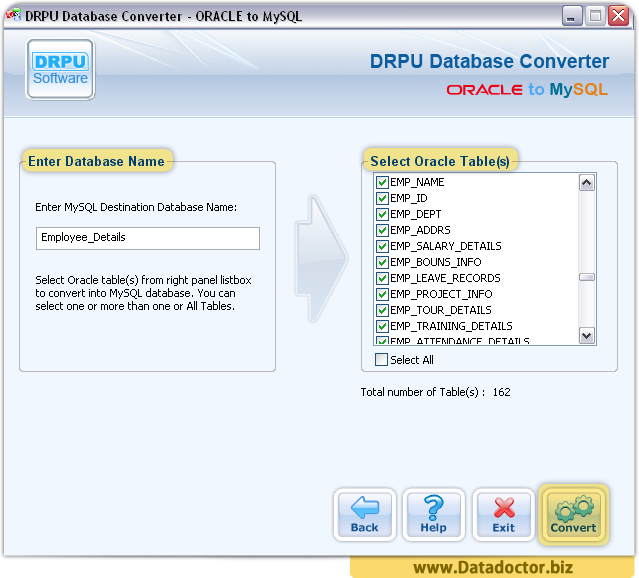The image size is (639, 578).
Task: Uncheck the EMP_NAME table checkbox
Action: coord(382,182)
